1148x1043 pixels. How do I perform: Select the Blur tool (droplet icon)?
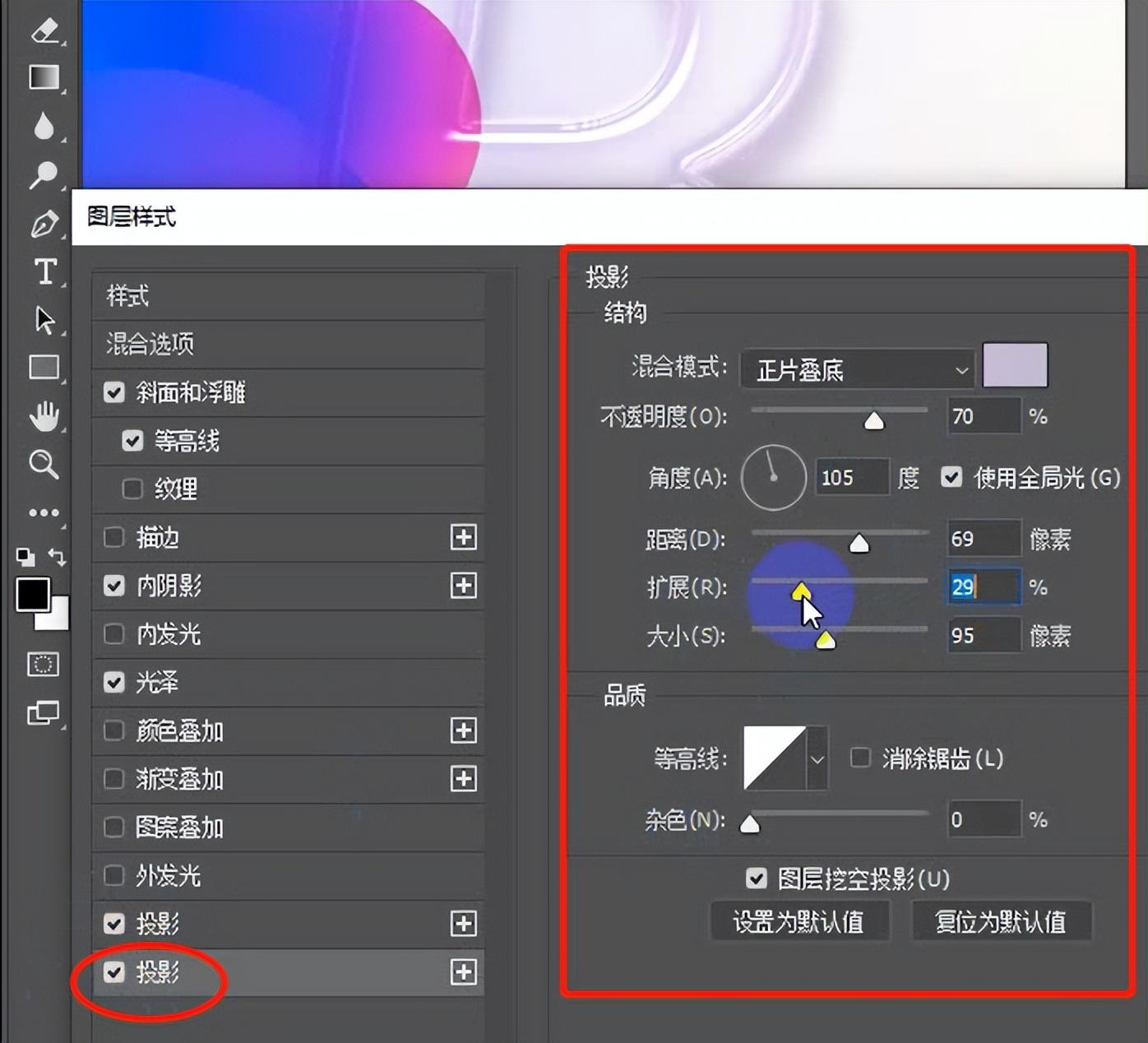click(x=44, y=126)
